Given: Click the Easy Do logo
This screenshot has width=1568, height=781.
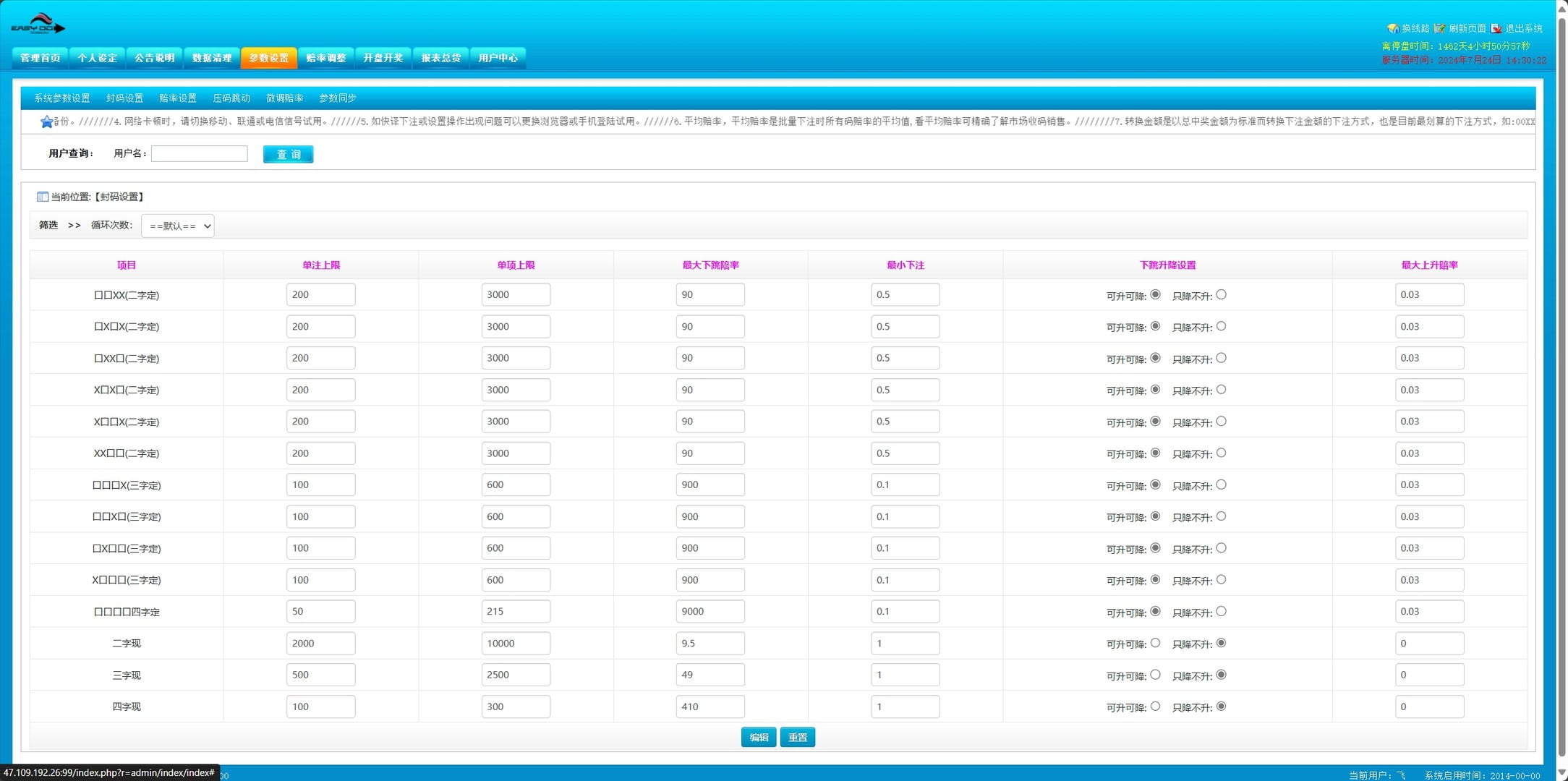Looking at the screenshot, I should (38, 25).
